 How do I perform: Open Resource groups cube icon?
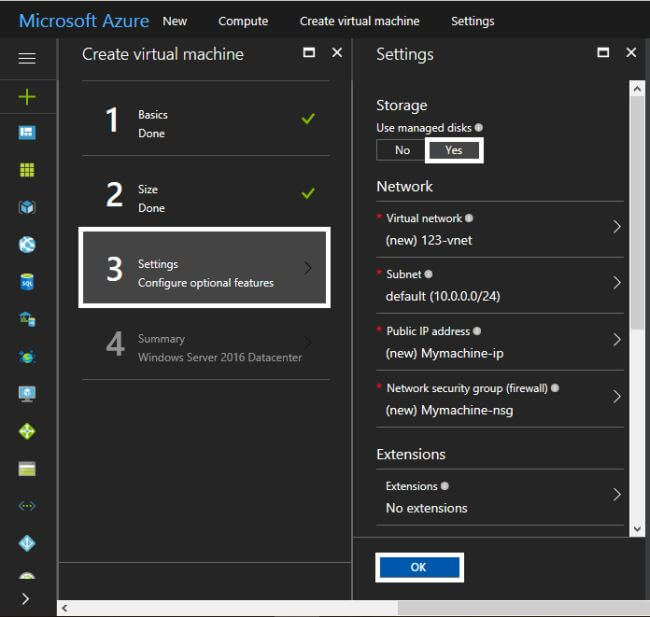coord(27,208)
